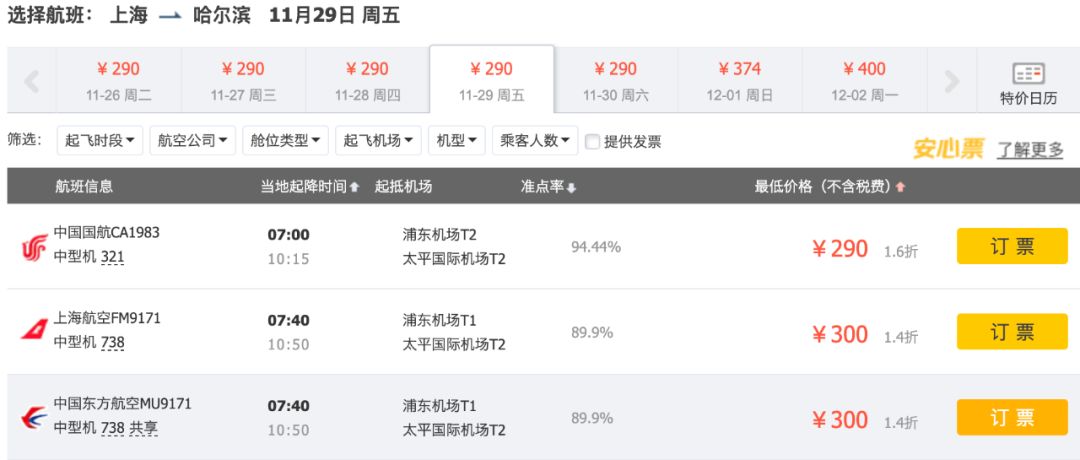
Task: Open the 特价日历 calendar icon
Action: pos(1028,74)
